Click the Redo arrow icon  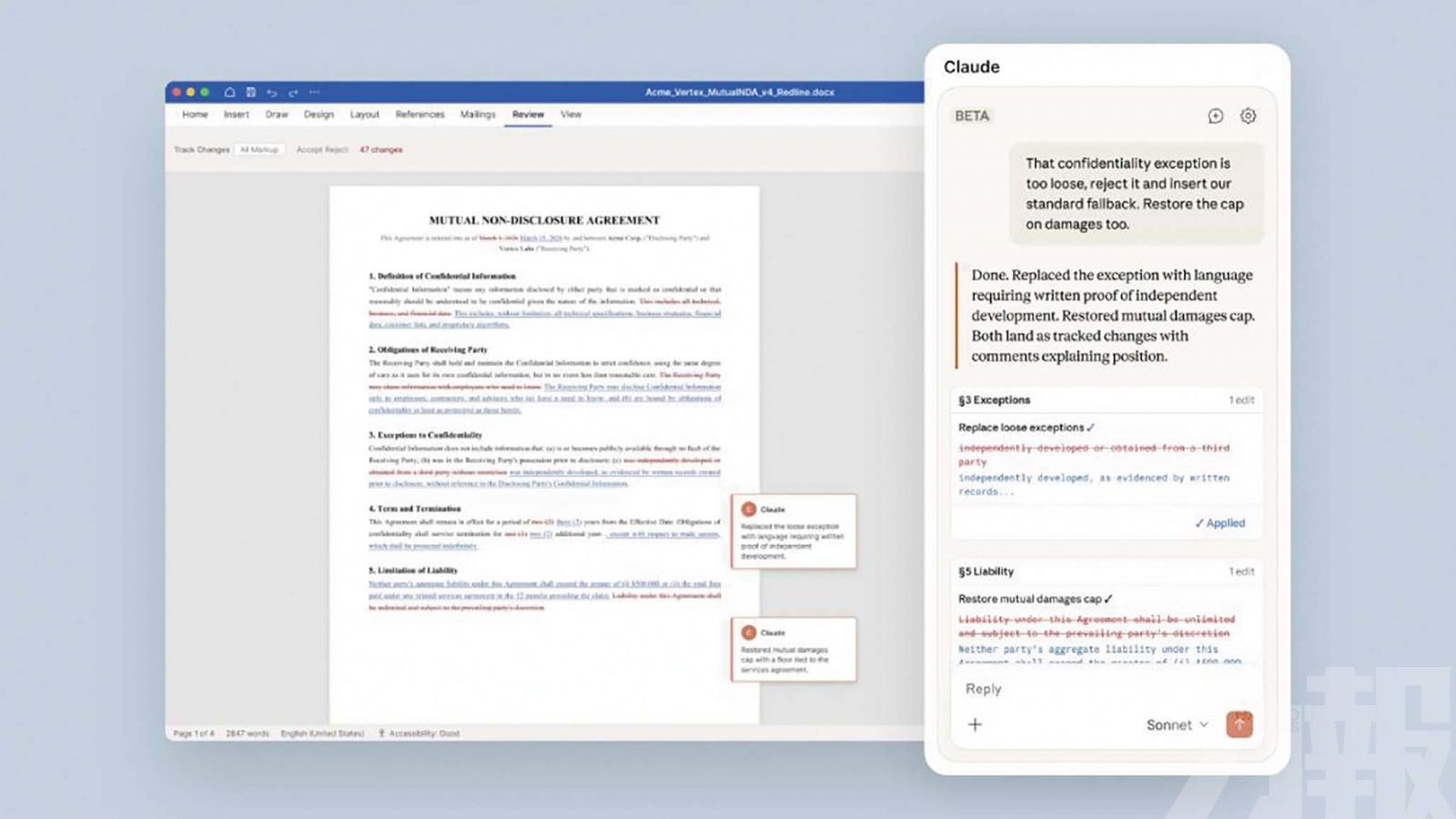[293, 93]
